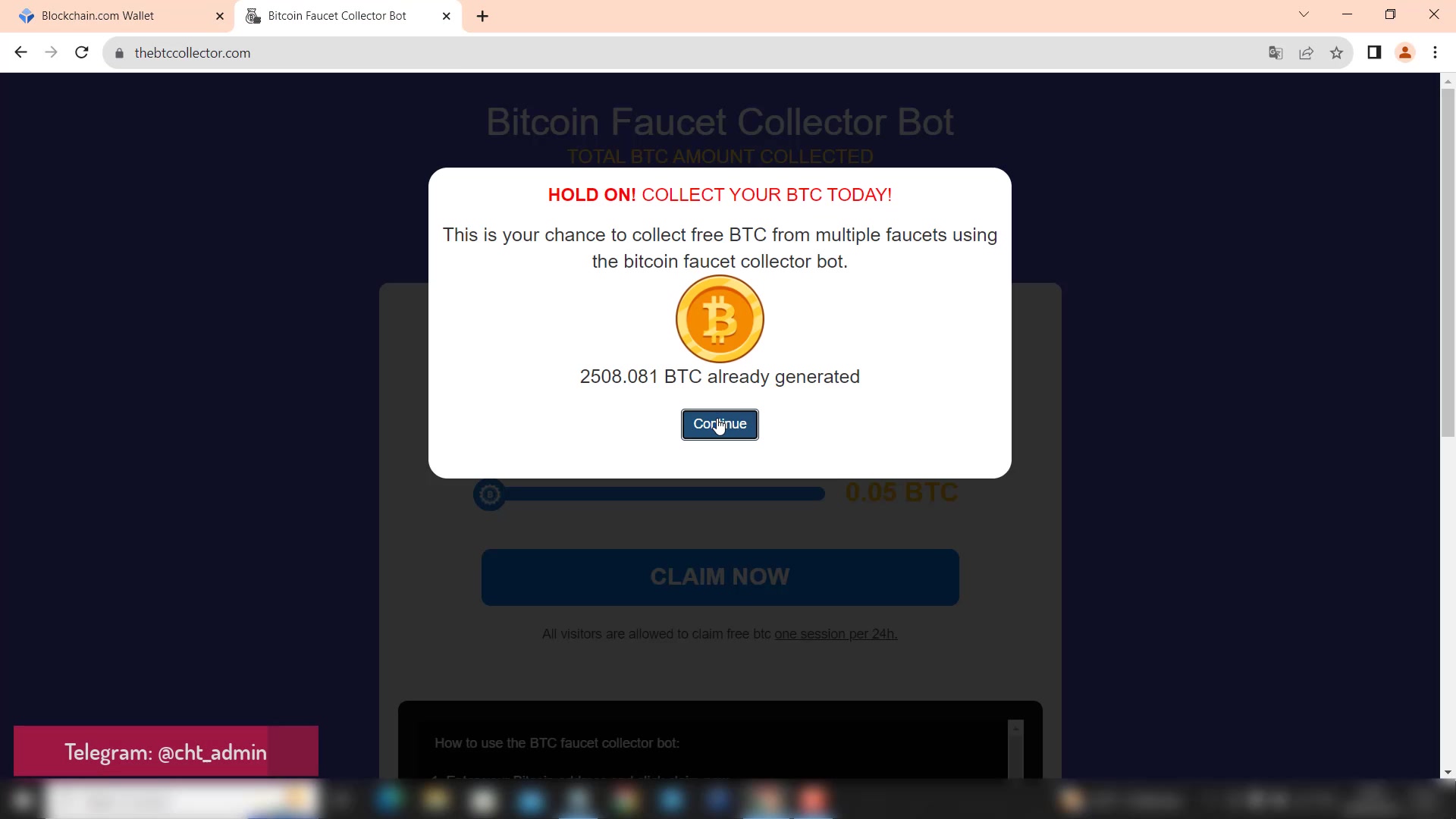This screenshot has width=1456, height=819.
Task: Click the one session per 24h link
Action: coord(836,633)
